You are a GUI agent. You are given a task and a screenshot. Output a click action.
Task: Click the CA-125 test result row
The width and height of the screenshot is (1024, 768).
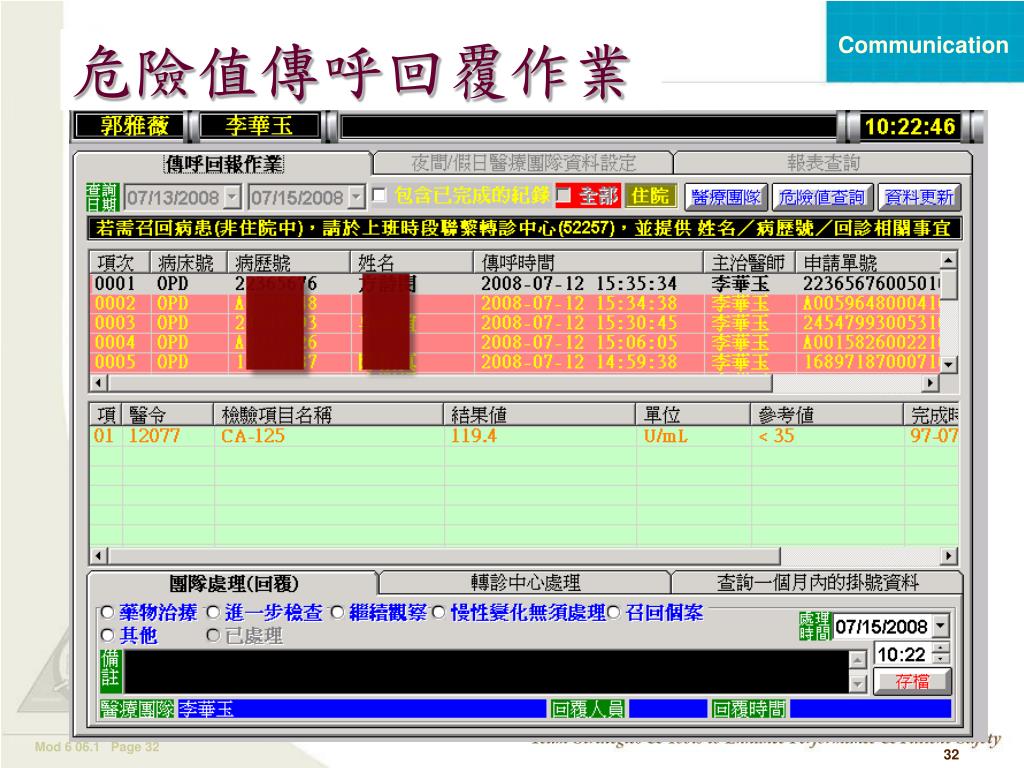(x=524, y=436)
